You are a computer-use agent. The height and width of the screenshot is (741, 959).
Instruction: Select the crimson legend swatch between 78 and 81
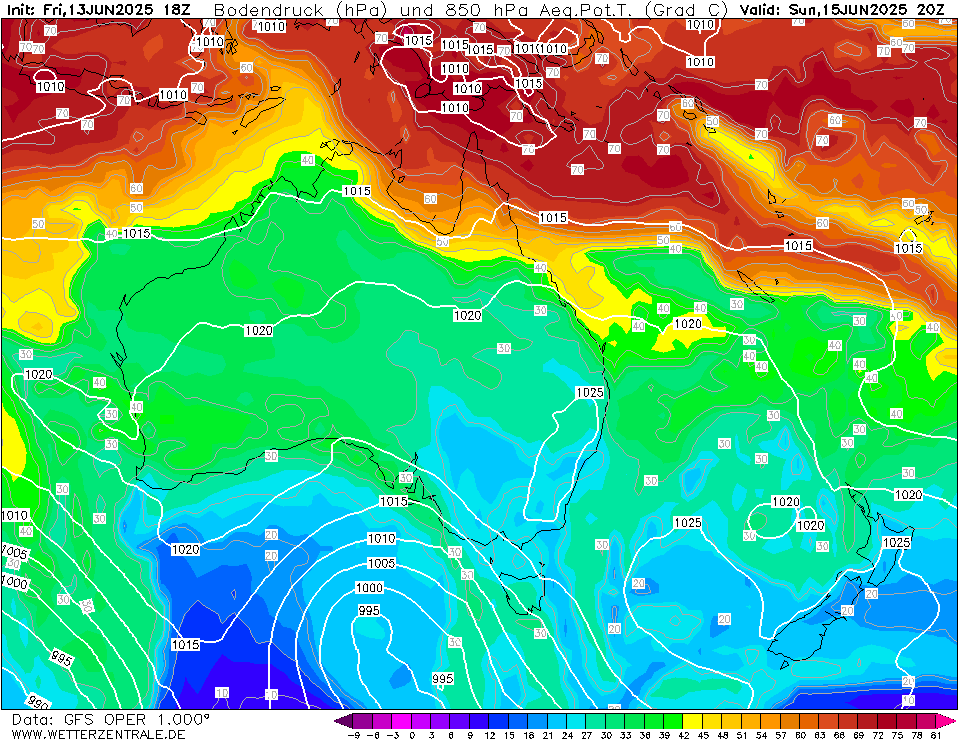coord(926,721)
